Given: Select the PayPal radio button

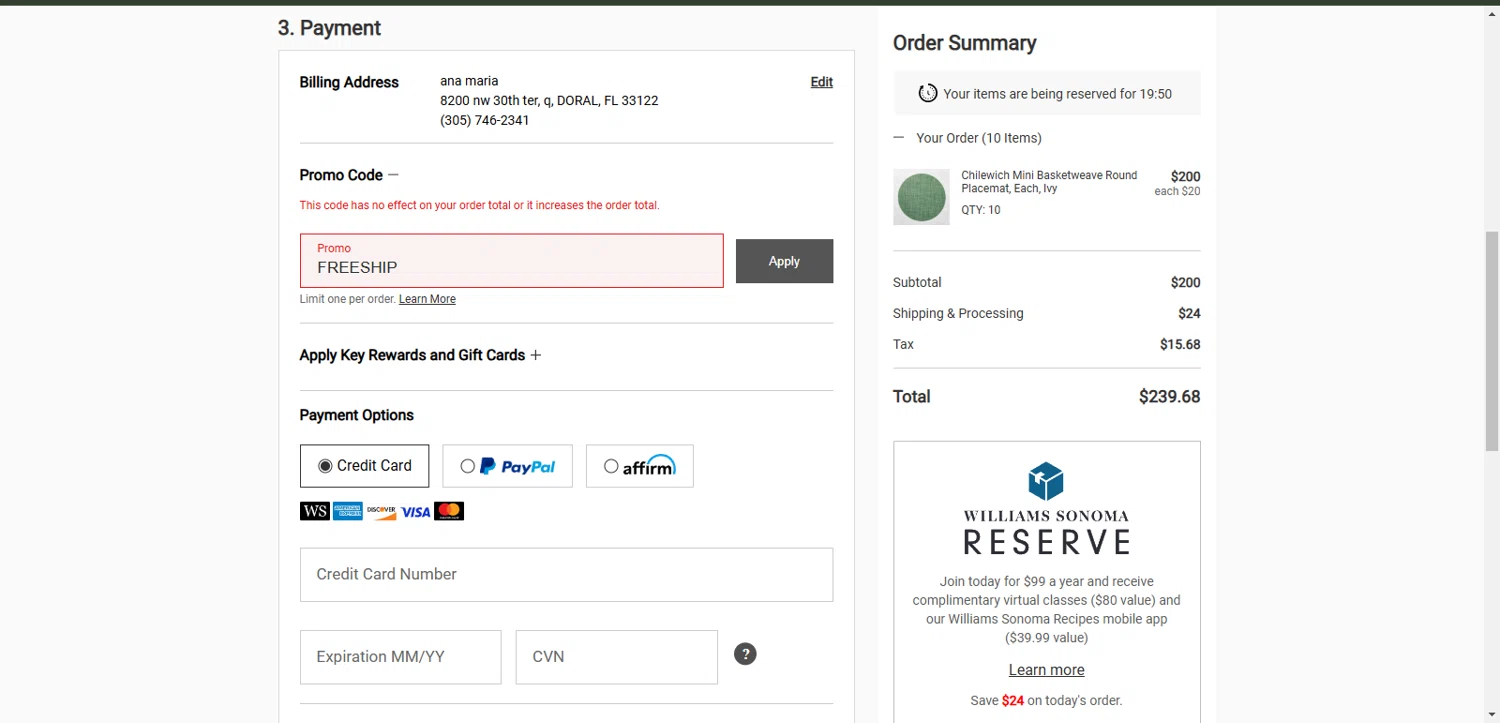Looking at the screenshot, I should 467,466.
